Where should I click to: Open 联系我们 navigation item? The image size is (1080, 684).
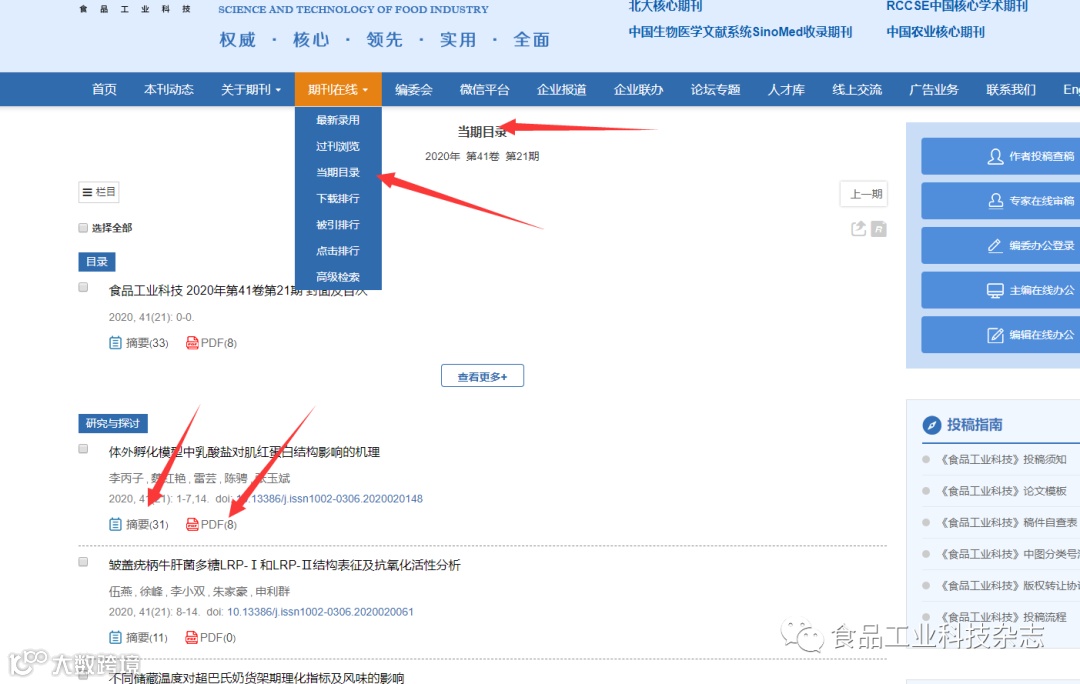1011,90
